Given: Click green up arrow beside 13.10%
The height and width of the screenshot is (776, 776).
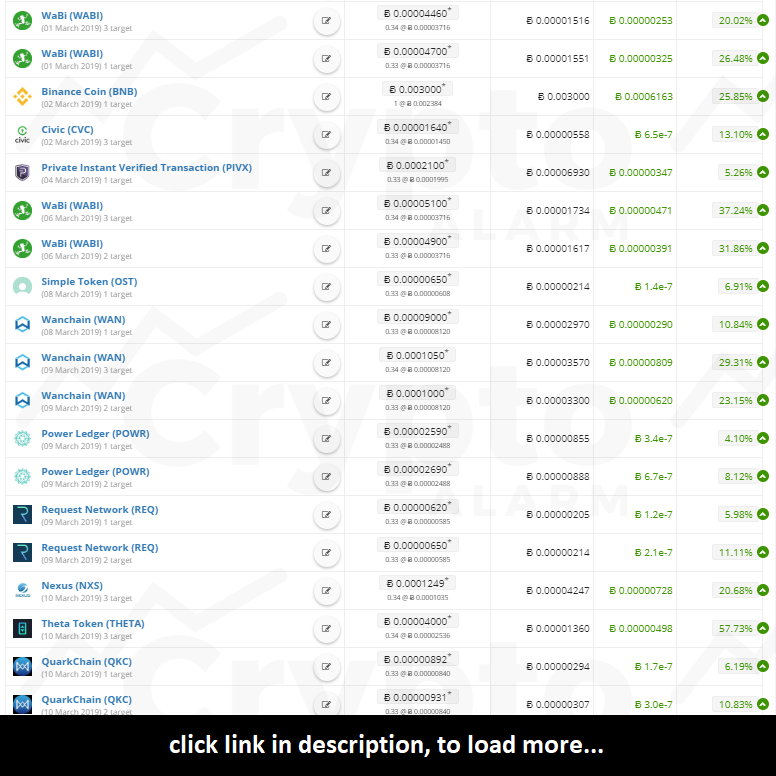Looking at the screenshot, I should pos(763,134).
